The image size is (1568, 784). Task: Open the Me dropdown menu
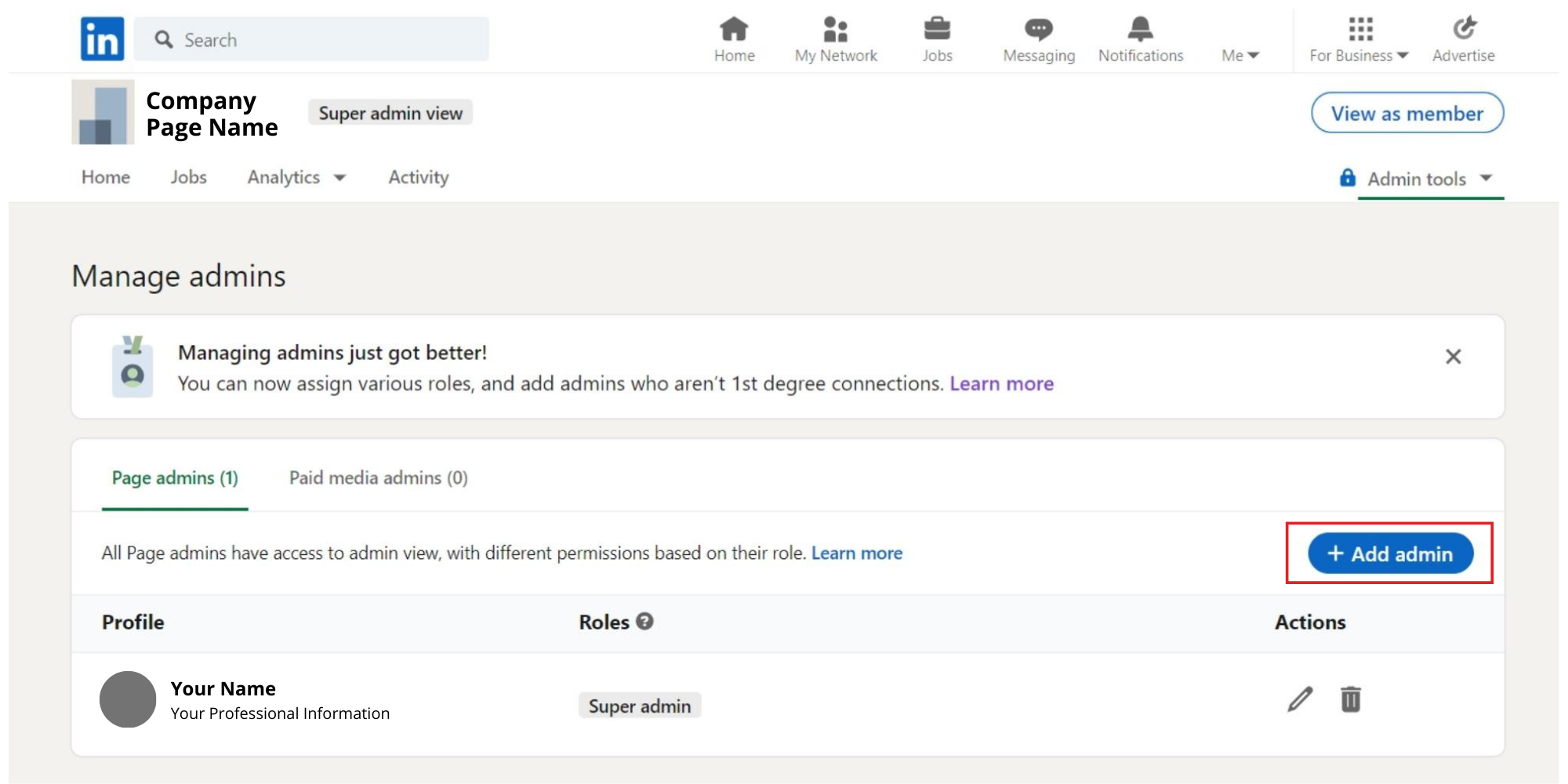(1239, 55)
